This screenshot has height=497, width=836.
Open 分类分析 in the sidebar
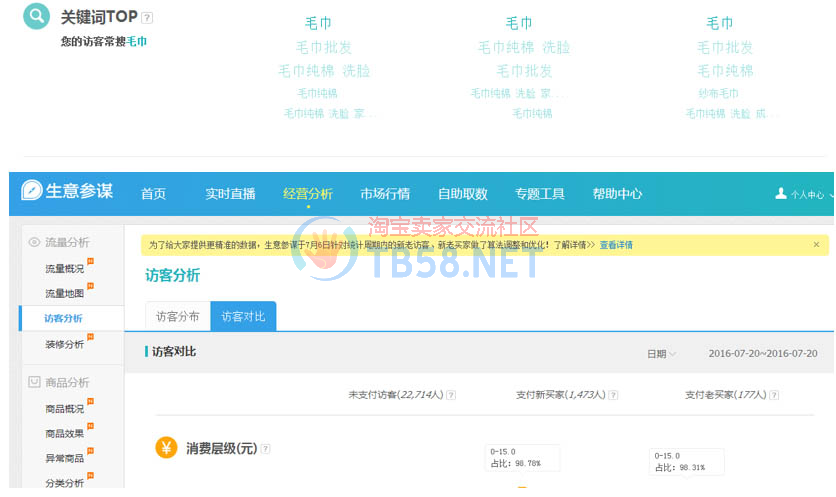point(65,483)
